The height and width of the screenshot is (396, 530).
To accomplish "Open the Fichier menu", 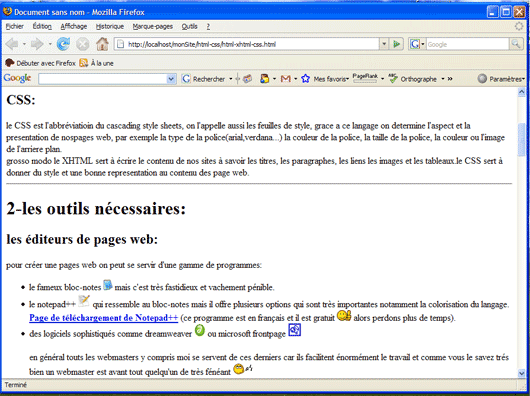I will coord(15,26).
